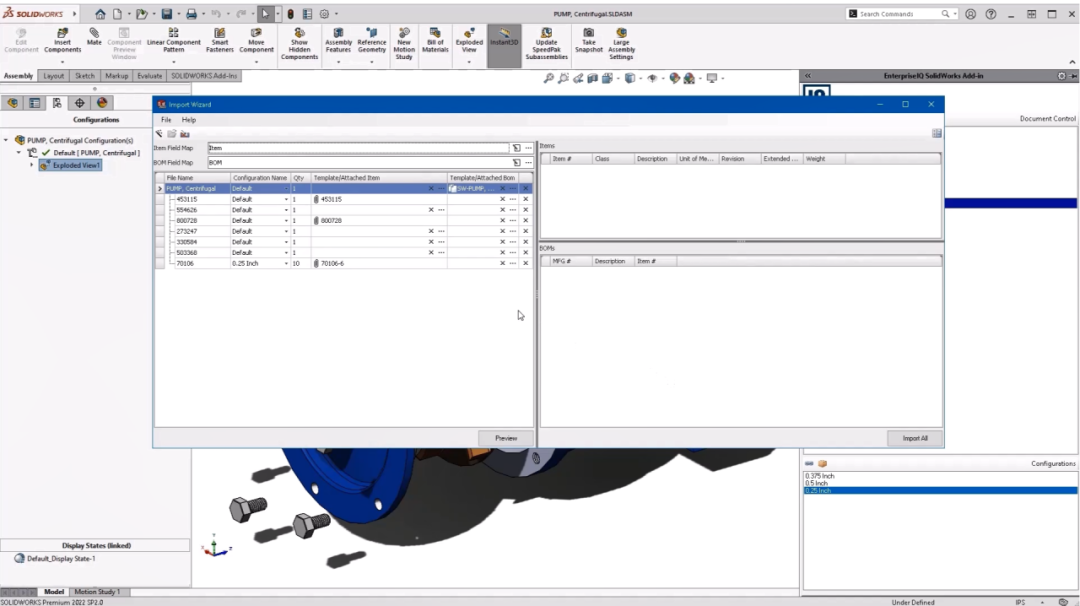Click the SolidWorks Home icon
The height and width of the screenshot is (606, 1080).
(x=100, y=14)
